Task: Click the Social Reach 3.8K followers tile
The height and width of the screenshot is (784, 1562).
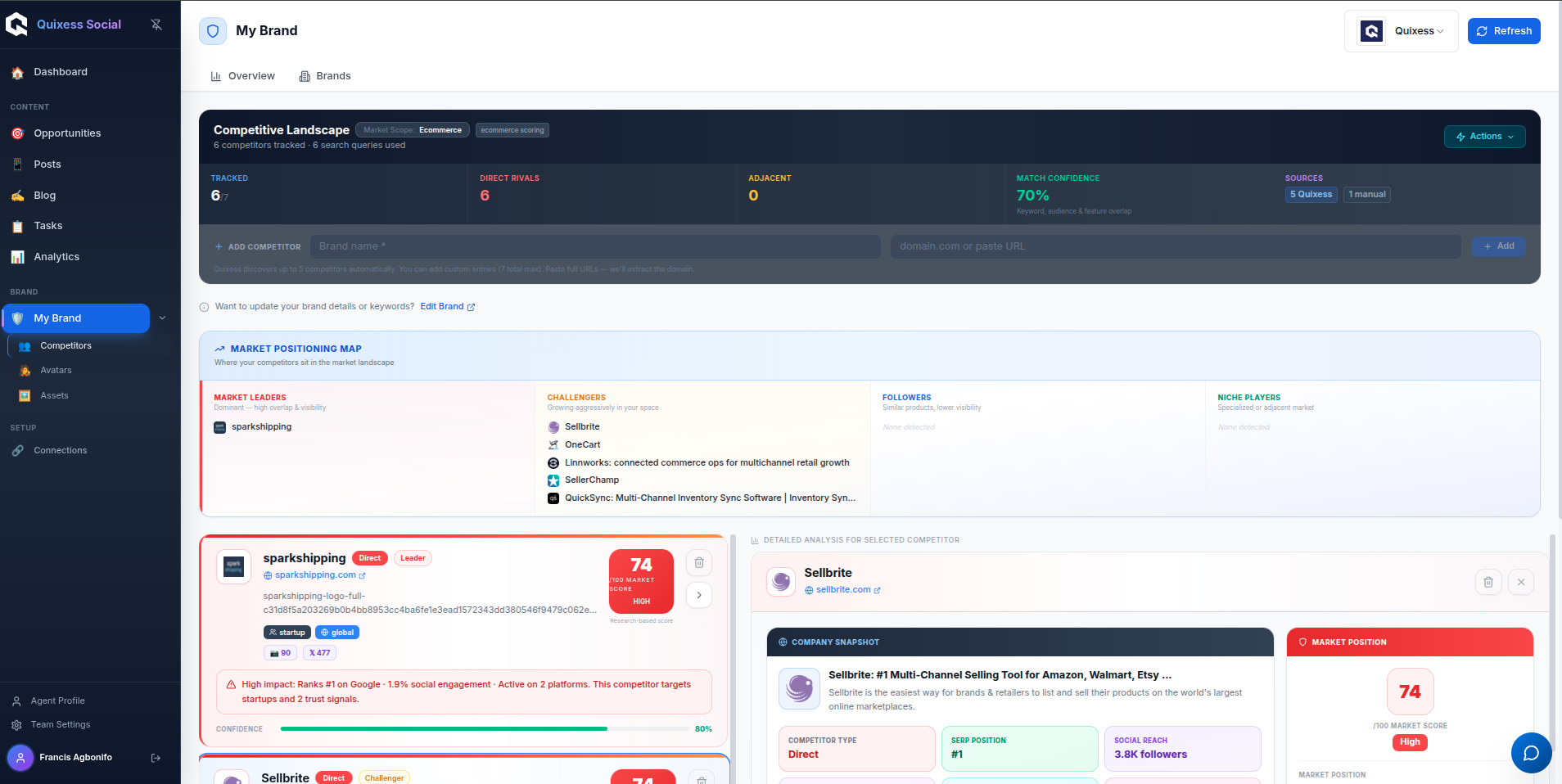Action: coord(1182,749)
